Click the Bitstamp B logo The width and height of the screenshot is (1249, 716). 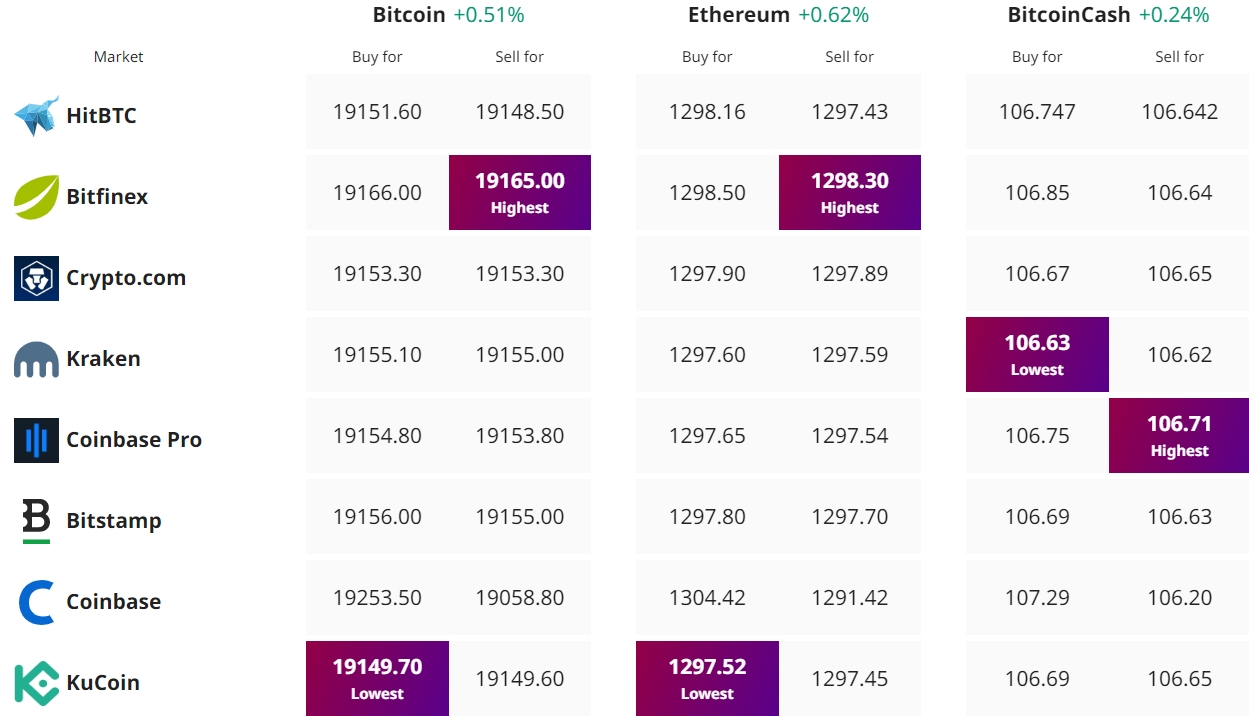pos(36,521)
